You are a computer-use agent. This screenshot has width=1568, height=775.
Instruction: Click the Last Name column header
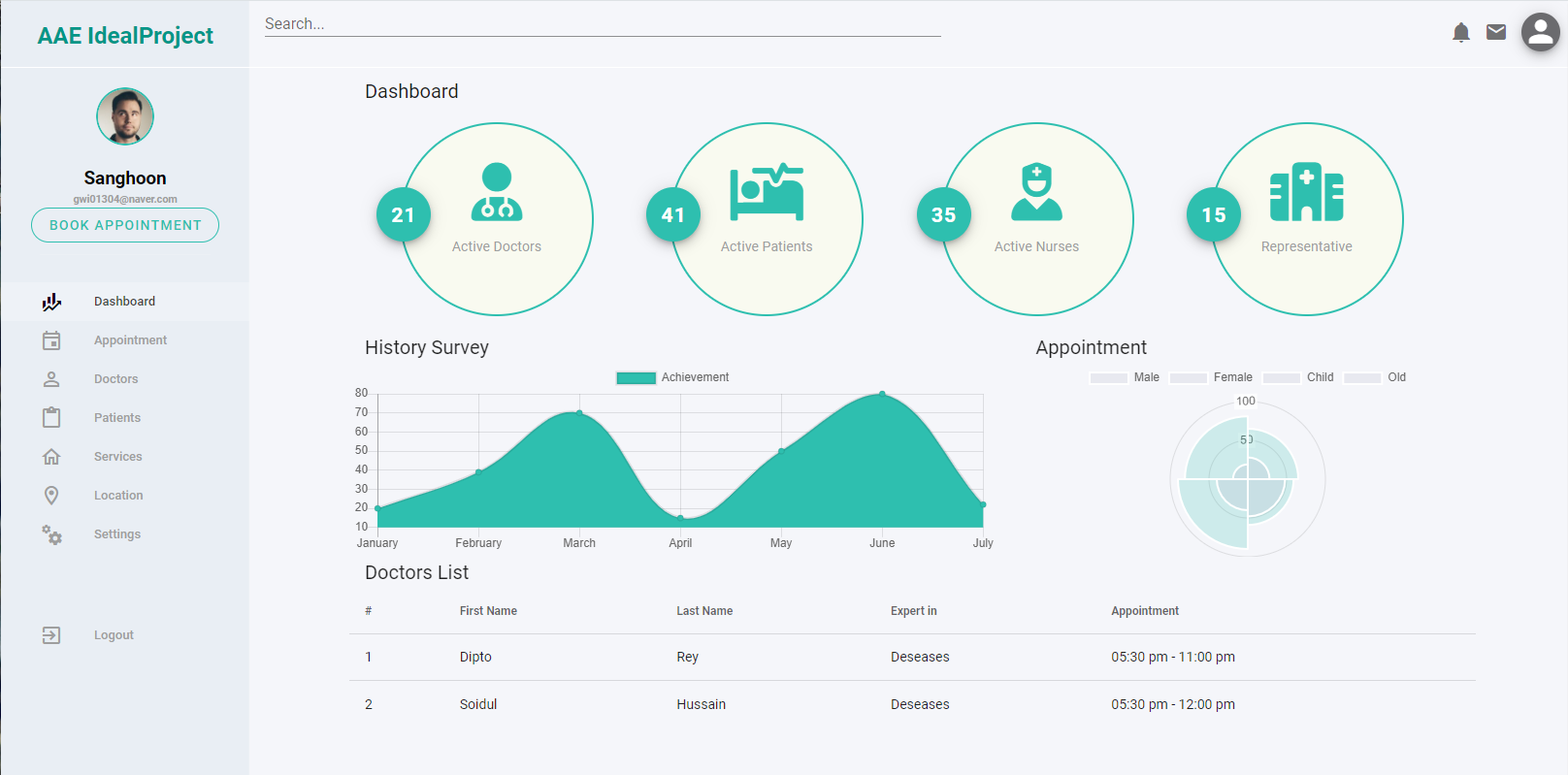(x=704, y=611)
